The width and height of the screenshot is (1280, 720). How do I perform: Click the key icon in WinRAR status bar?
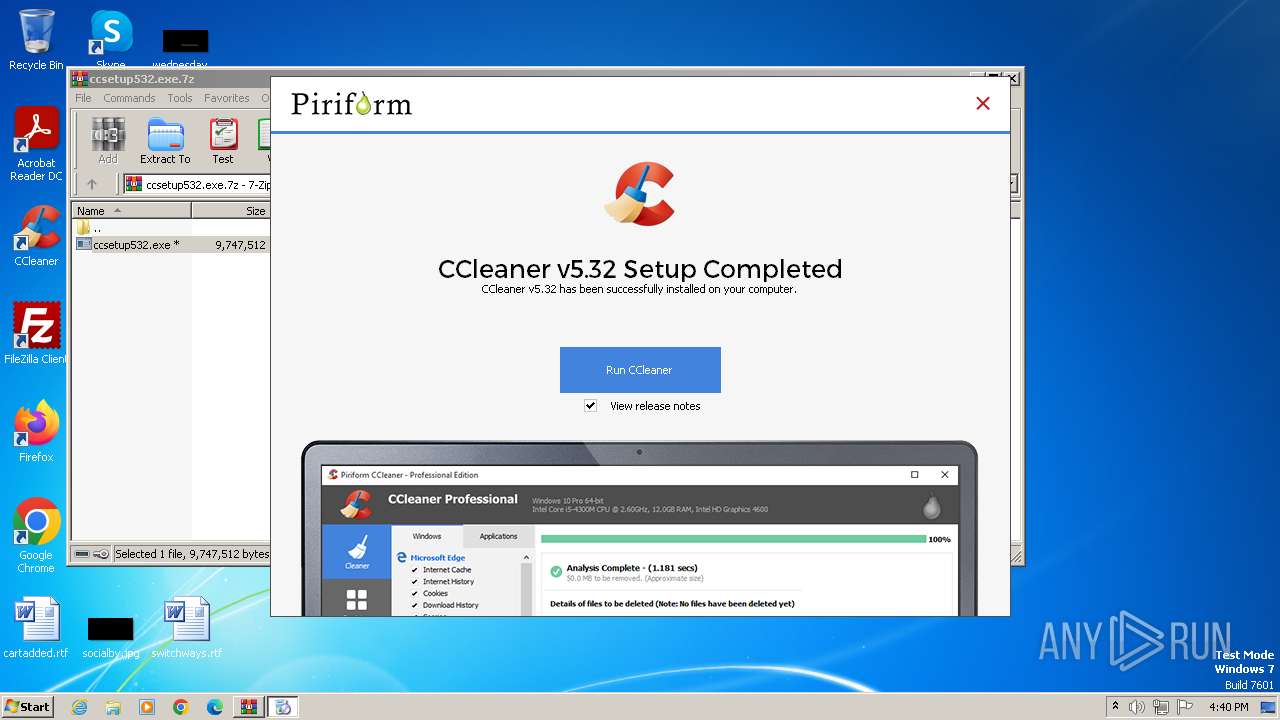pos(101,554)
